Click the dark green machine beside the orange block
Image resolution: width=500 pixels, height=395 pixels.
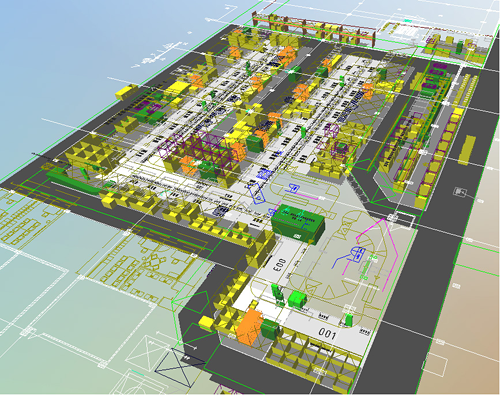point(270,329)
